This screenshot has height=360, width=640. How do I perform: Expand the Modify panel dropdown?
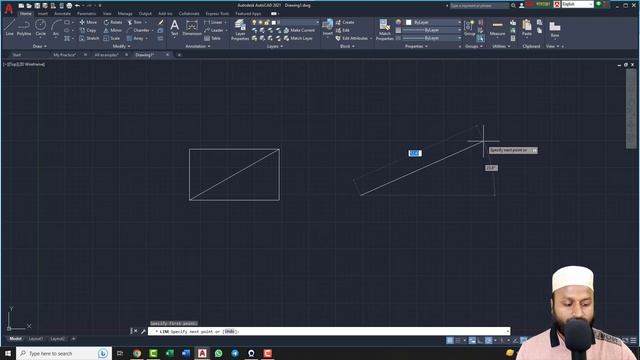pyautogui.click(x=122, y=47)
